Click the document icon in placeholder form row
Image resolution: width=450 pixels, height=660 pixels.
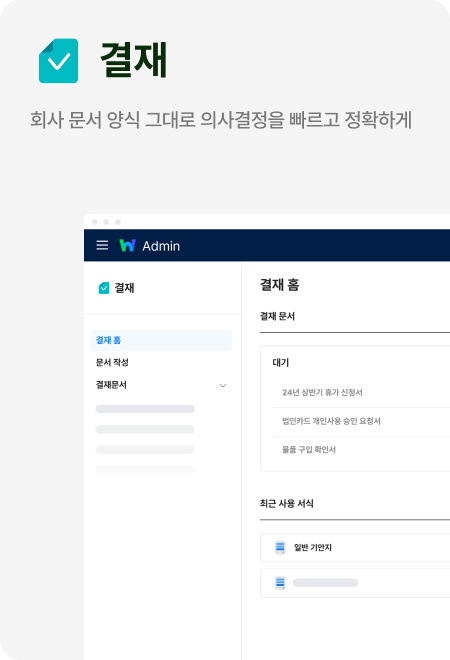(280, 583)
